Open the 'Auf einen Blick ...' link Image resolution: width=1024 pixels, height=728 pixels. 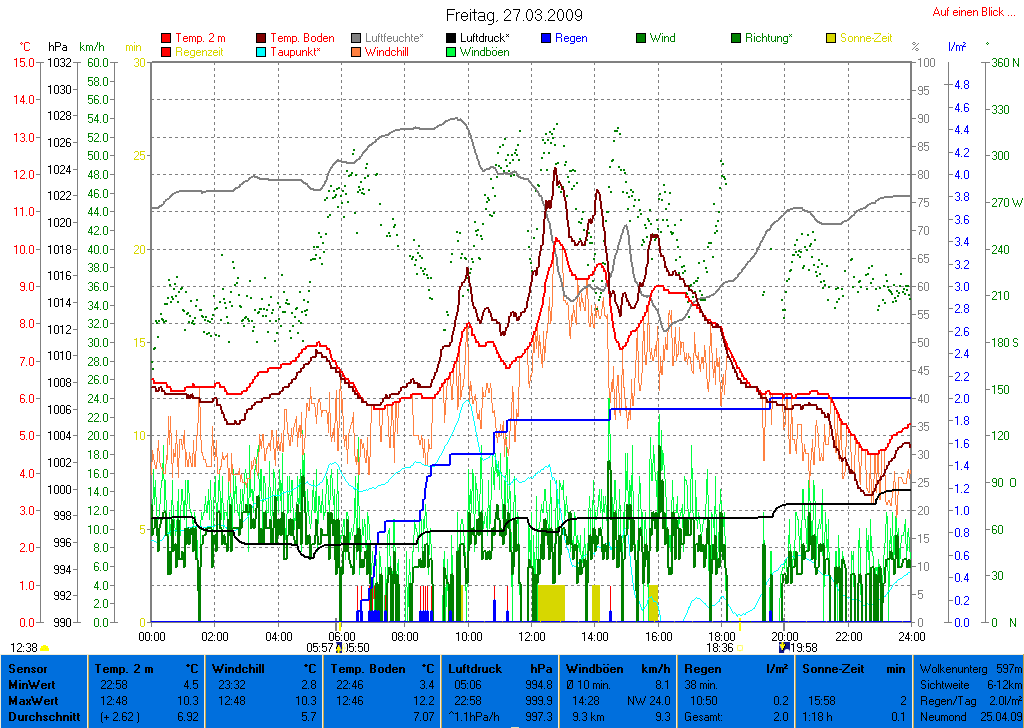click(x=967, y=12)
